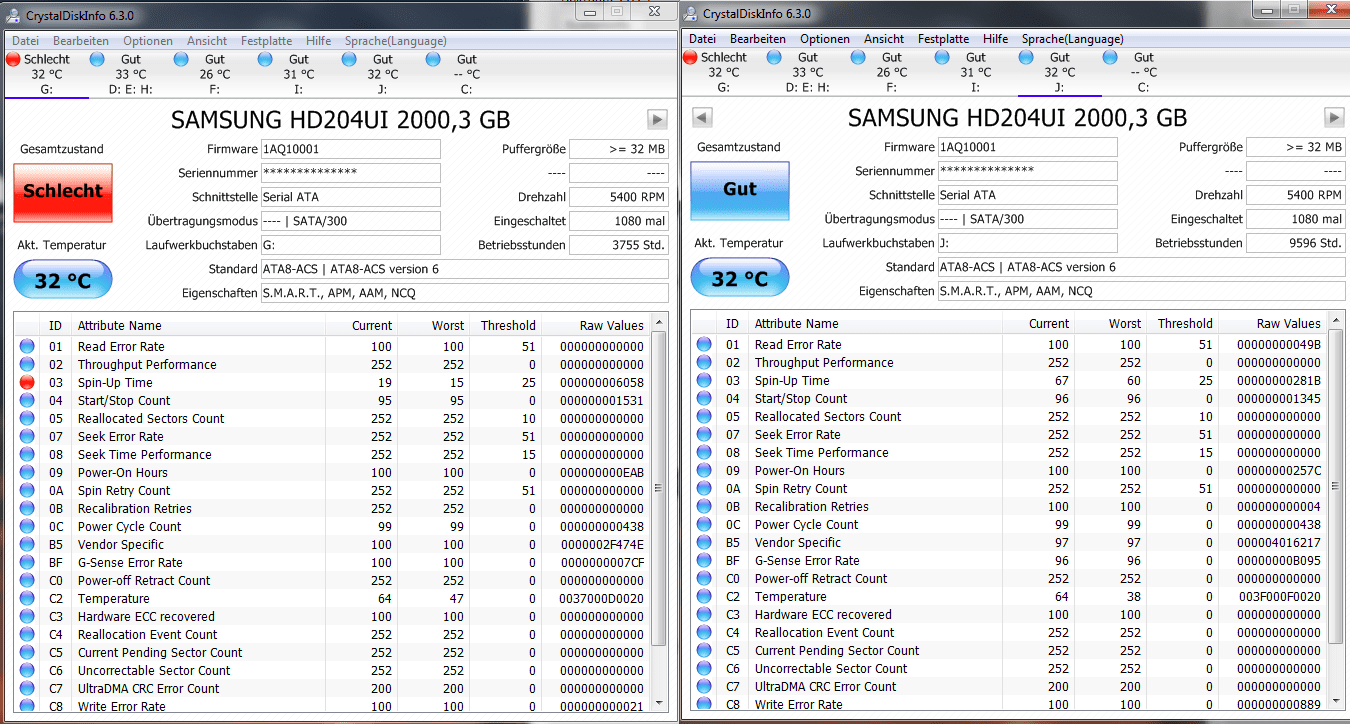Click status icon of Power-On Hours, left window
This screenshot has width=1350, height=724.
27,473
